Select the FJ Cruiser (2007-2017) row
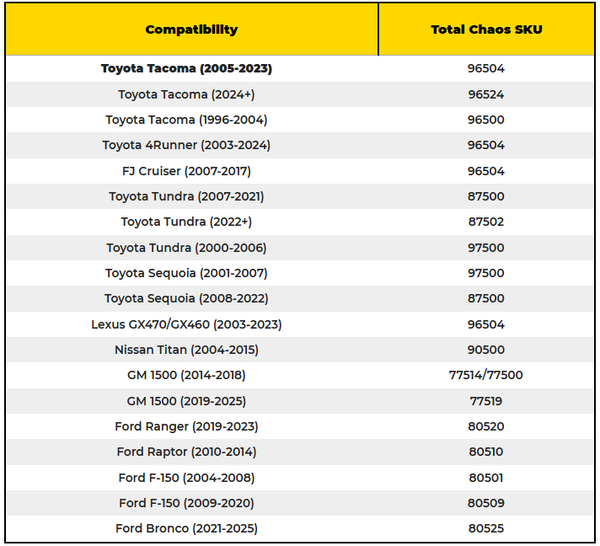This screenshot has height=546, width=600. tap(186, 171)
